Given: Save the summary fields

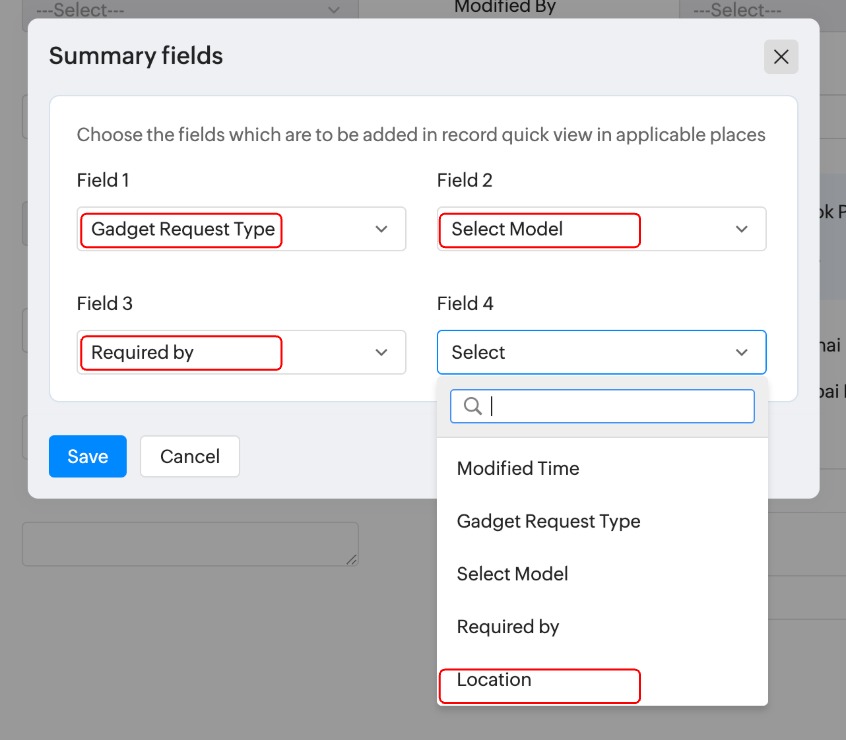Looking at the screenshot, I should [88, 456].
